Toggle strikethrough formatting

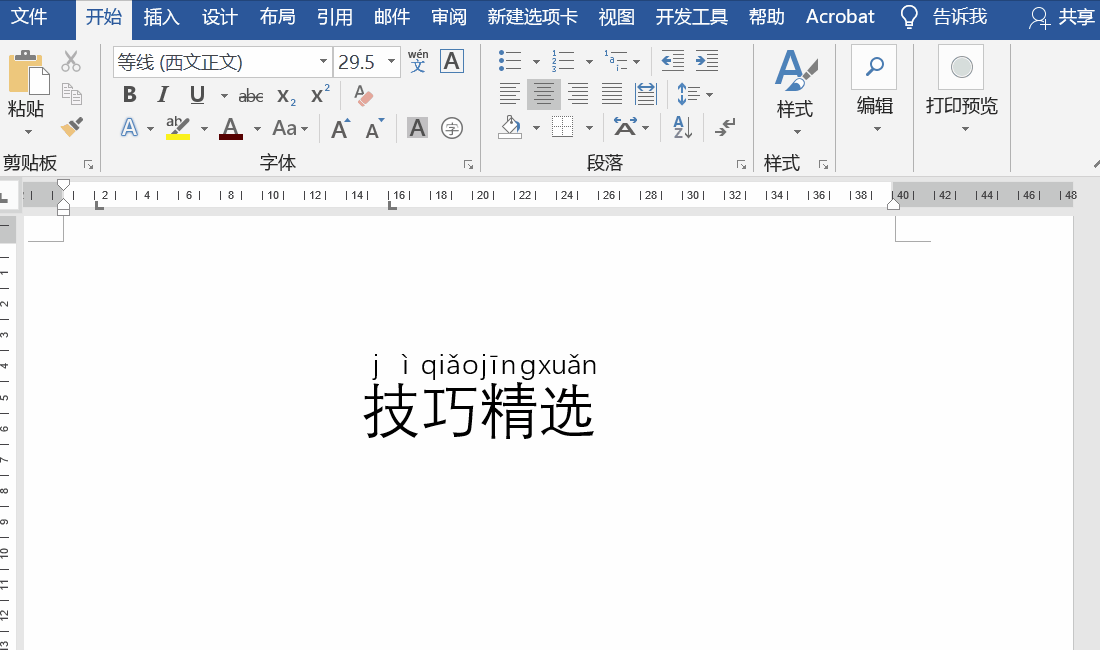pyautogui.click(x=250, y=95)
